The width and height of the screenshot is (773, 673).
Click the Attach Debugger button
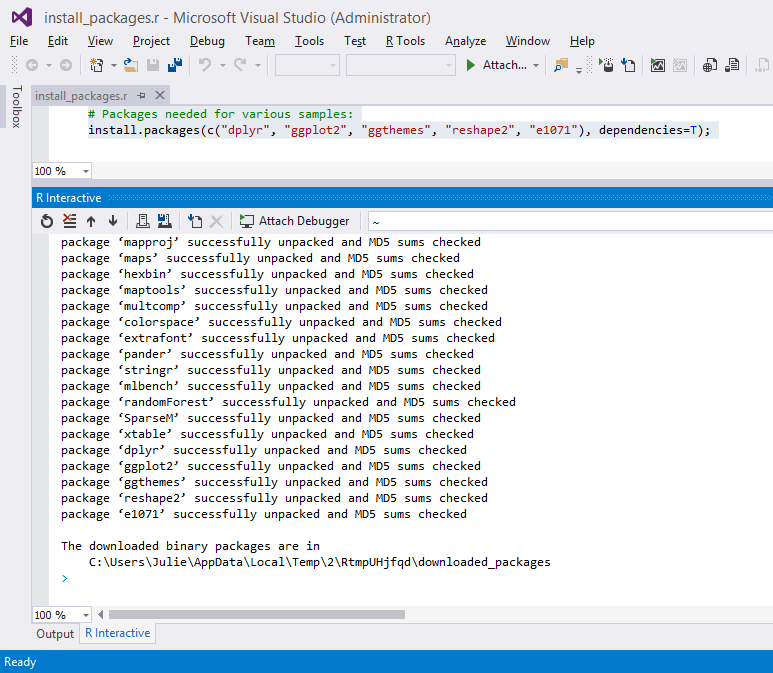(x=295, y=221)
